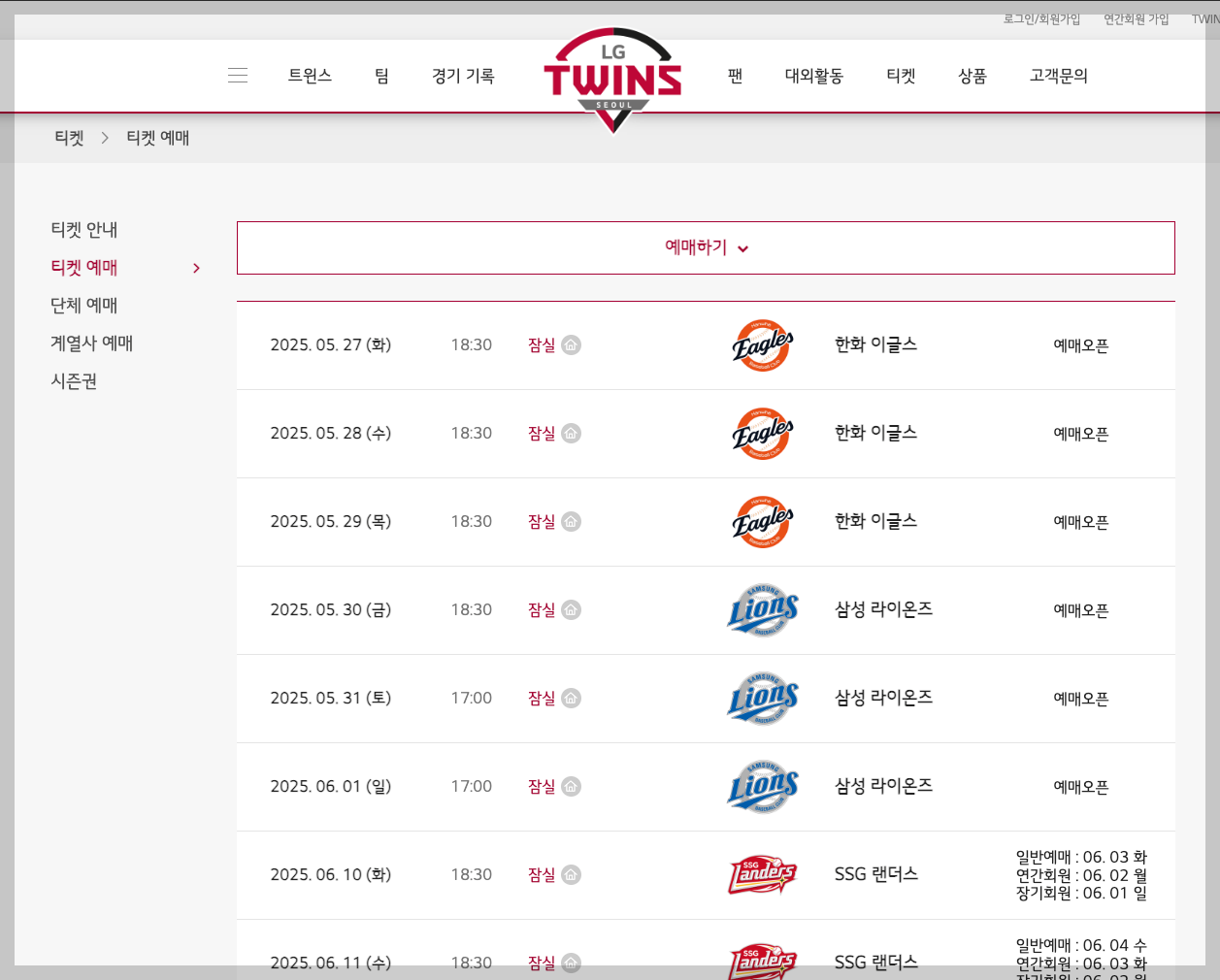1220x980 pixels.
Task: Click 티켓 in breadcrumb
Action: (x=69, y=138)
